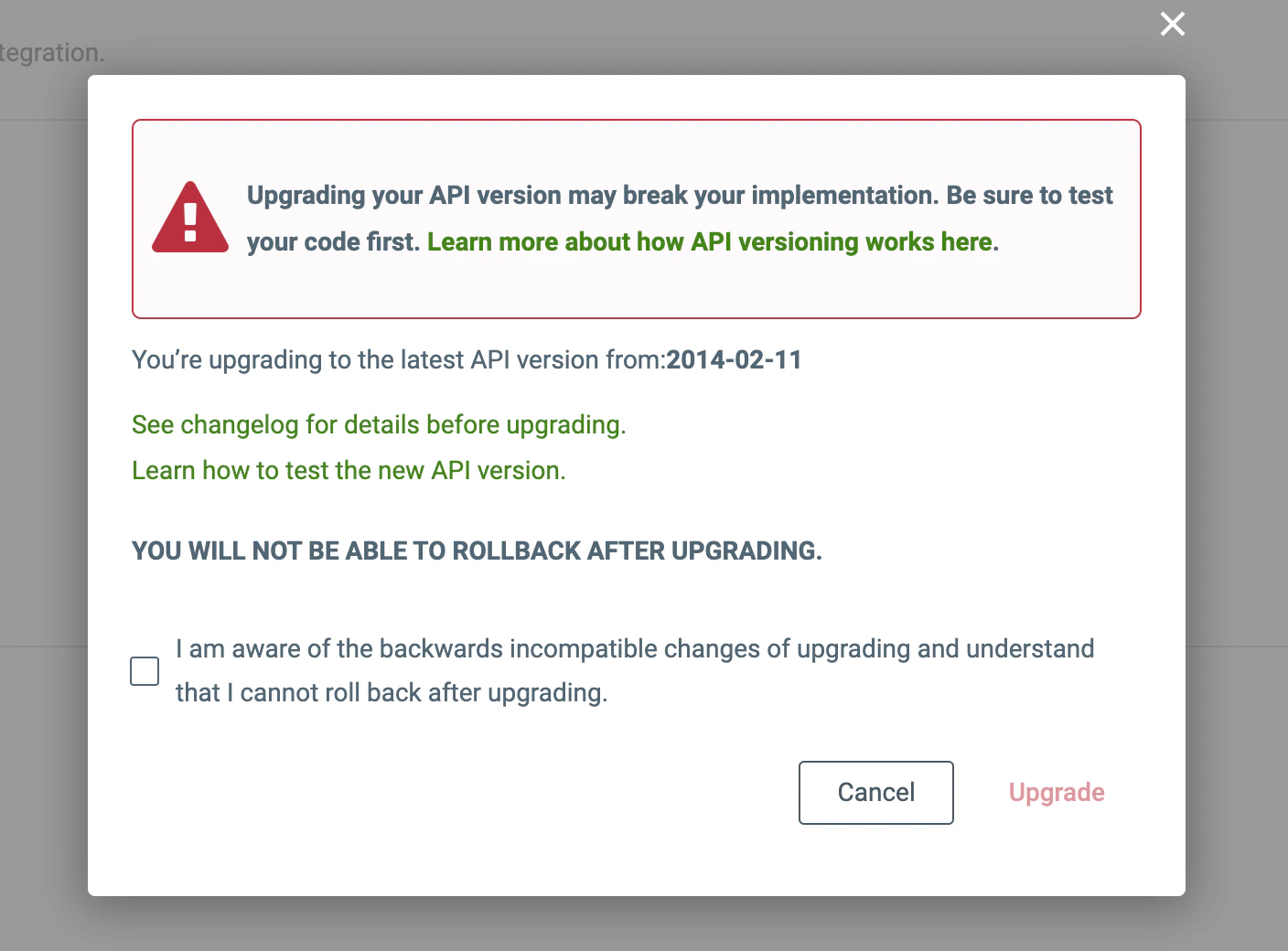This screenshot has height=951, width=1288.
Task: Select the version date '2014-02-11' text
Action: point(734,359)
